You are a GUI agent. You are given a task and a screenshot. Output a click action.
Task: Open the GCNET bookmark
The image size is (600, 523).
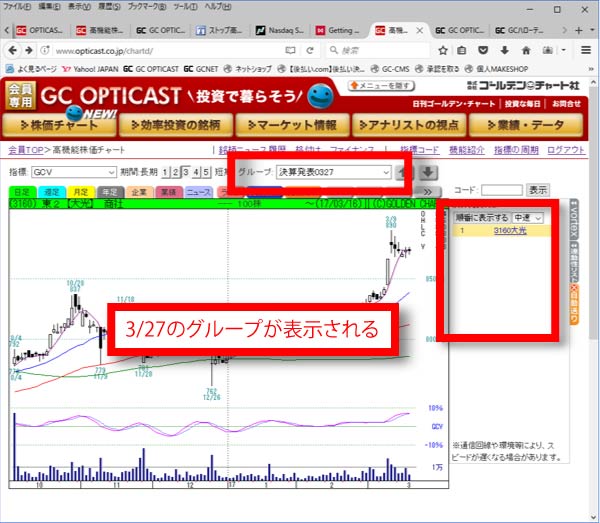pos(201,69)
